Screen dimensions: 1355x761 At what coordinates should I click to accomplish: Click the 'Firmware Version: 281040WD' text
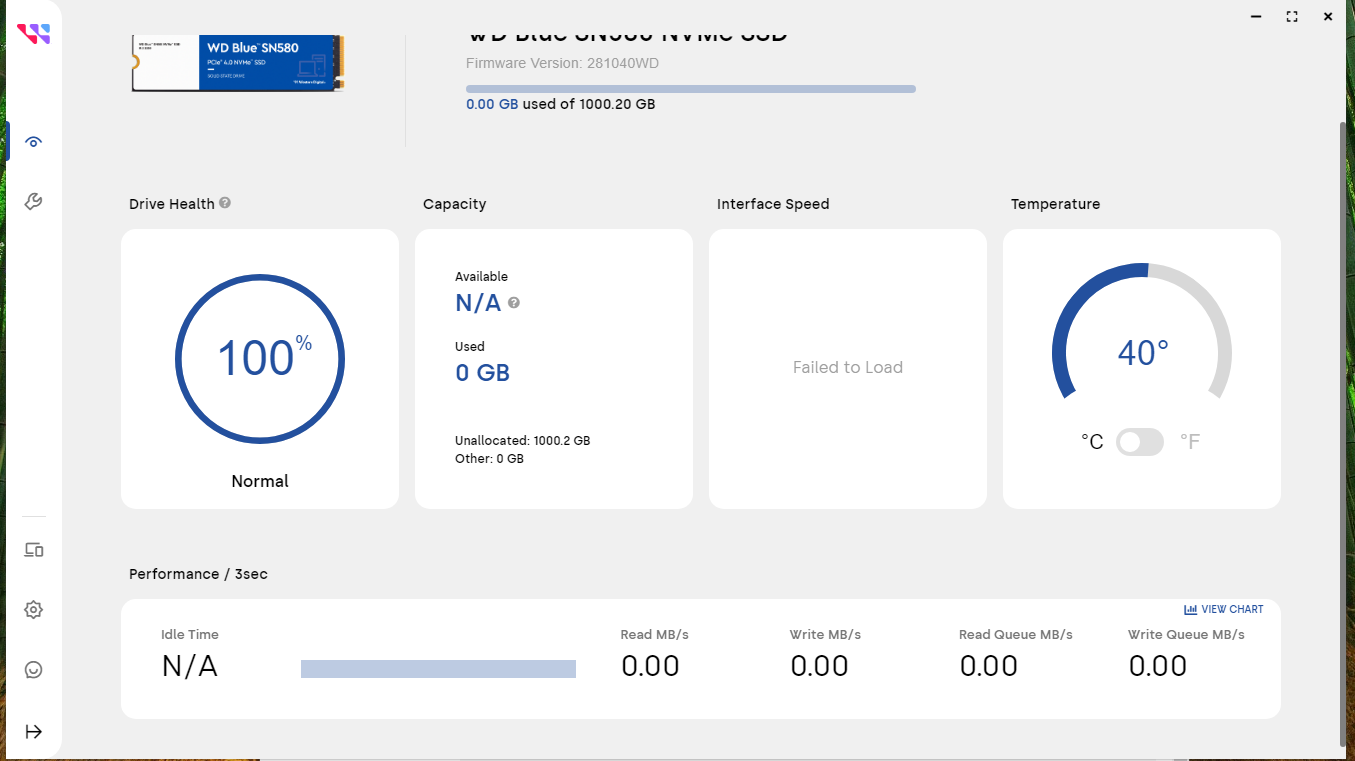[x=562, y=63]
